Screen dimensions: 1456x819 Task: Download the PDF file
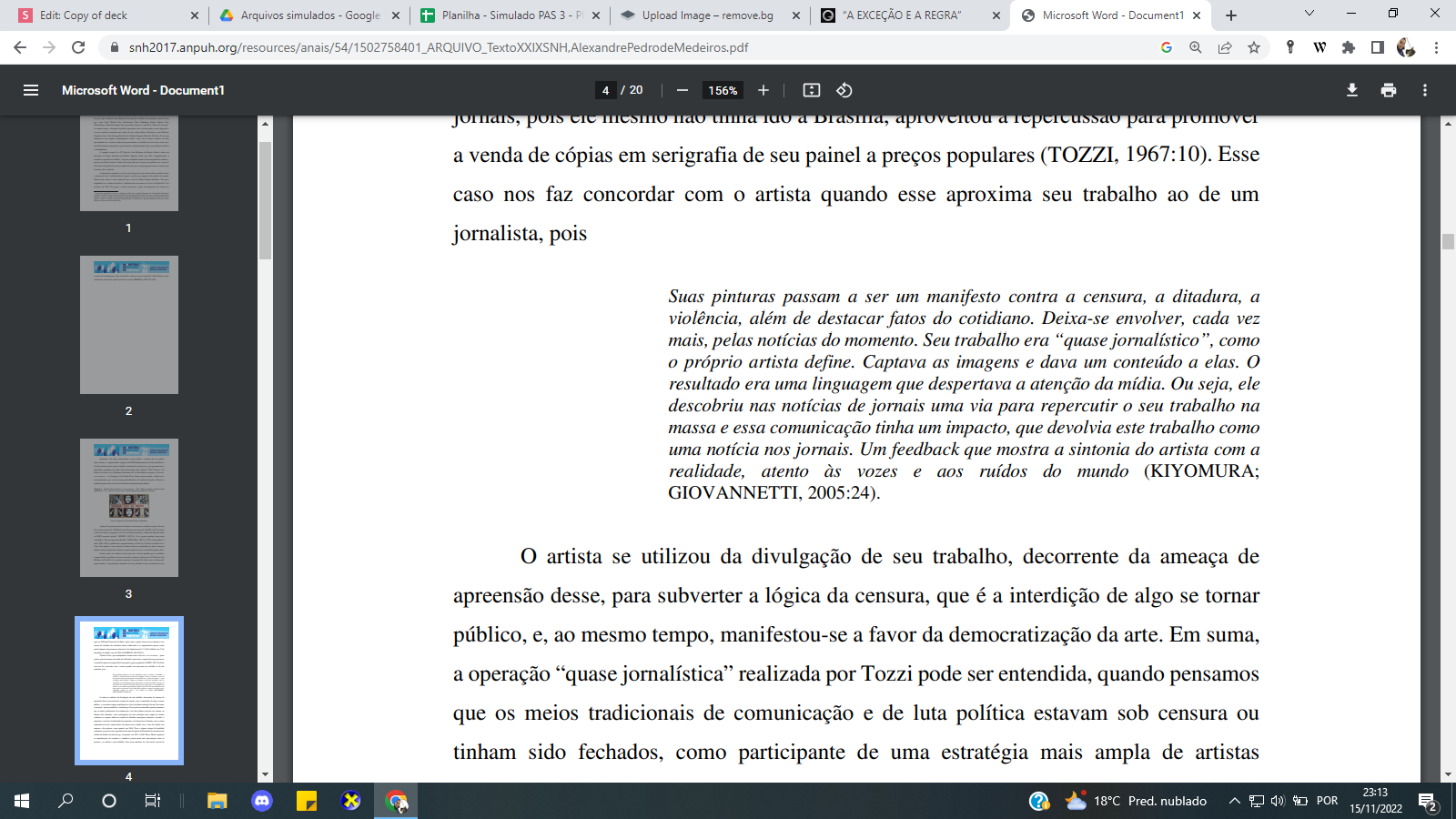click(x=1352, y=90)
